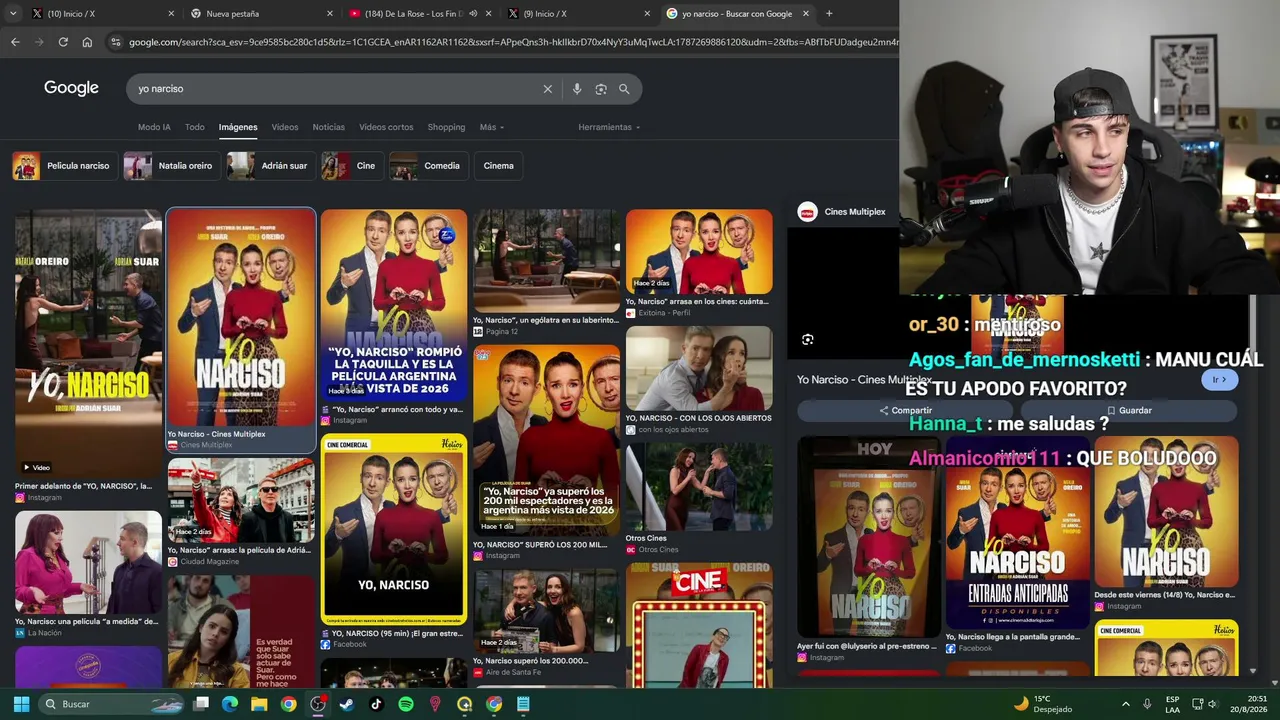Image resolution: width=1280 pixels, height=720 pixels.
Task: Filter by the Adrián suar chip
Action: point(270,166)
